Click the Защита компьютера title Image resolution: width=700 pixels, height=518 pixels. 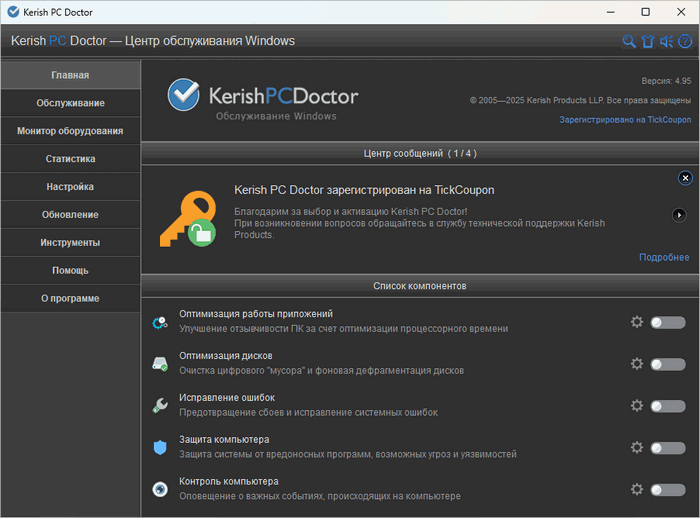click(x=224, y=439)
